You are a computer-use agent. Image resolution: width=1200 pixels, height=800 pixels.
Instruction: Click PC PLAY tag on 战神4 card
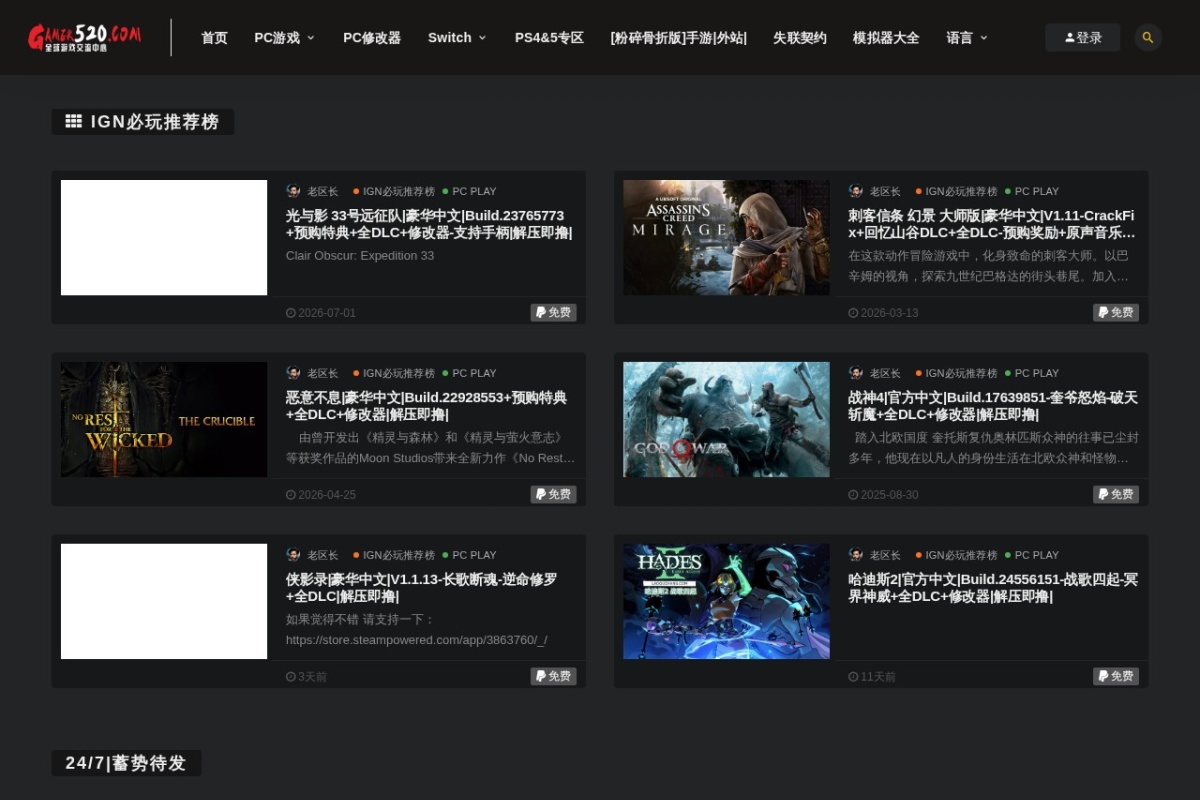pos(1032,373)
